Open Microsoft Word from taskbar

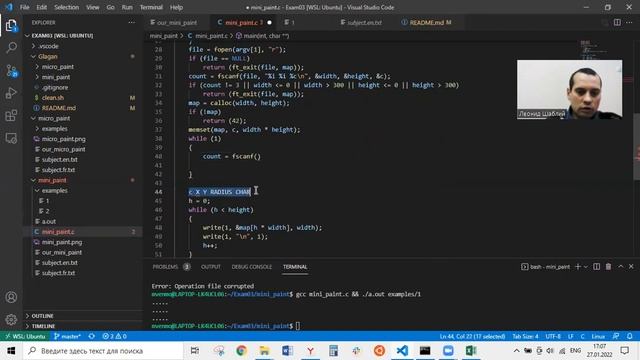coord(287,351)
